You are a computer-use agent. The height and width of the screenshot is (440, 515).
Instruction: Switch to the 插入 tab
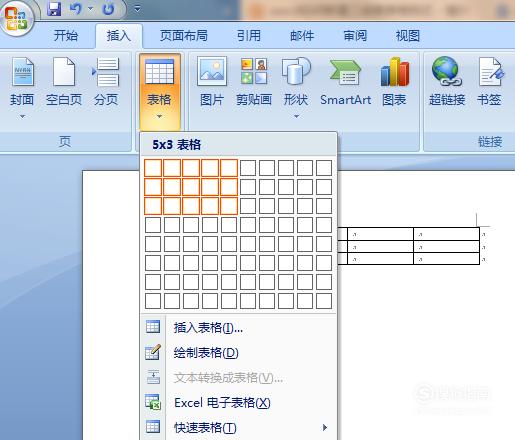tap(119, 35)
